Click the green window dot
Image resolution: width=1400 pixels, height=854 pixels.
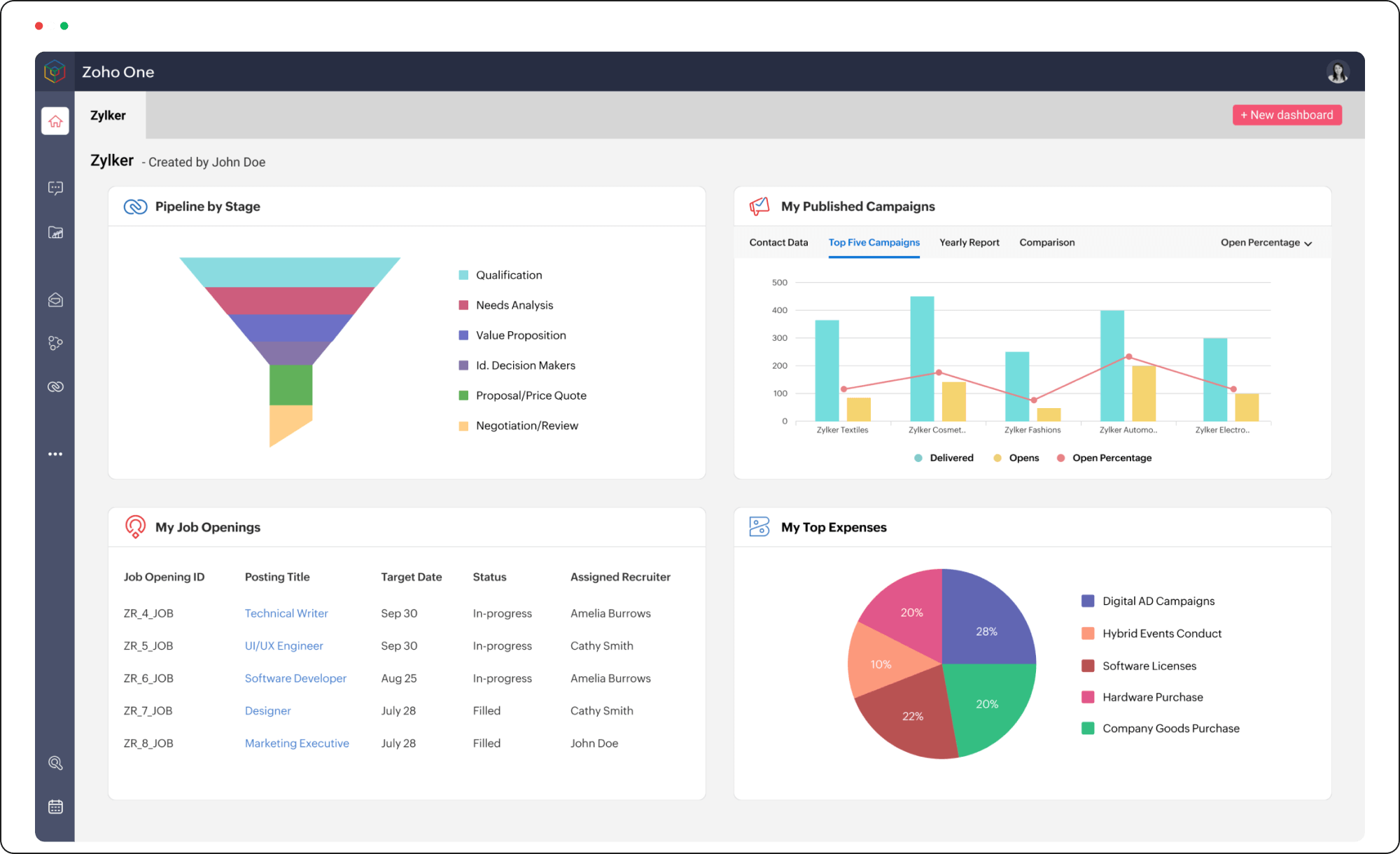tap(64, 26)
